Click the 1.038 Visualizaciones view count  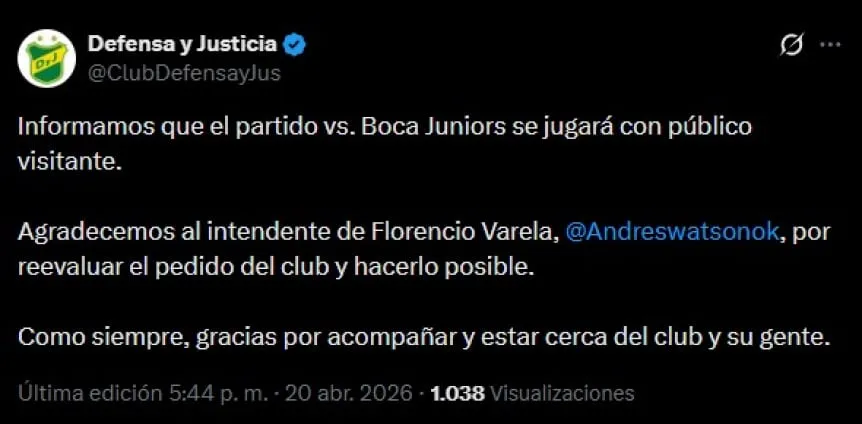(x=532, y=393)
